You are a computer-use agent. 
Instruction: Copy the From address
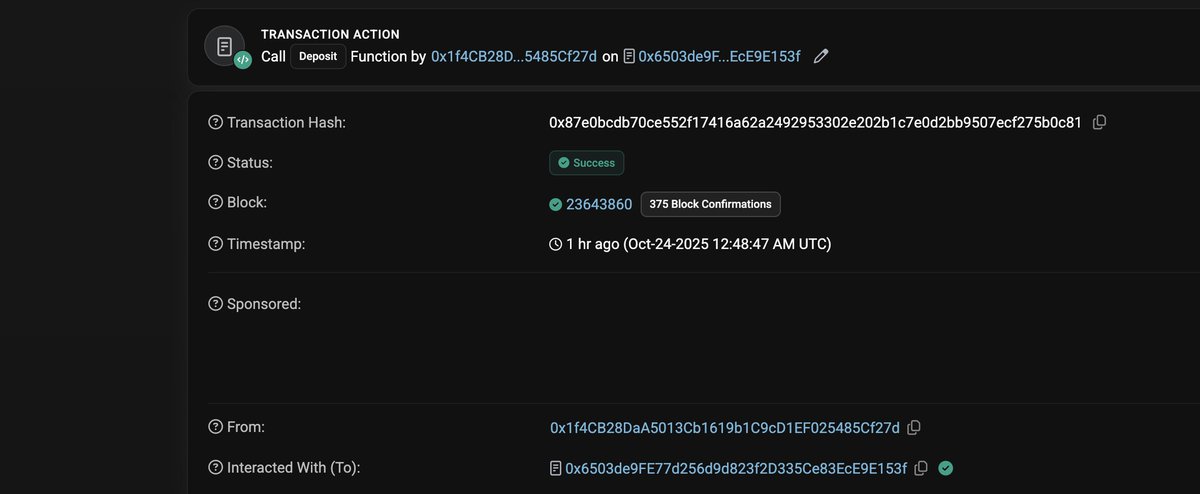(x=914, y=428)
